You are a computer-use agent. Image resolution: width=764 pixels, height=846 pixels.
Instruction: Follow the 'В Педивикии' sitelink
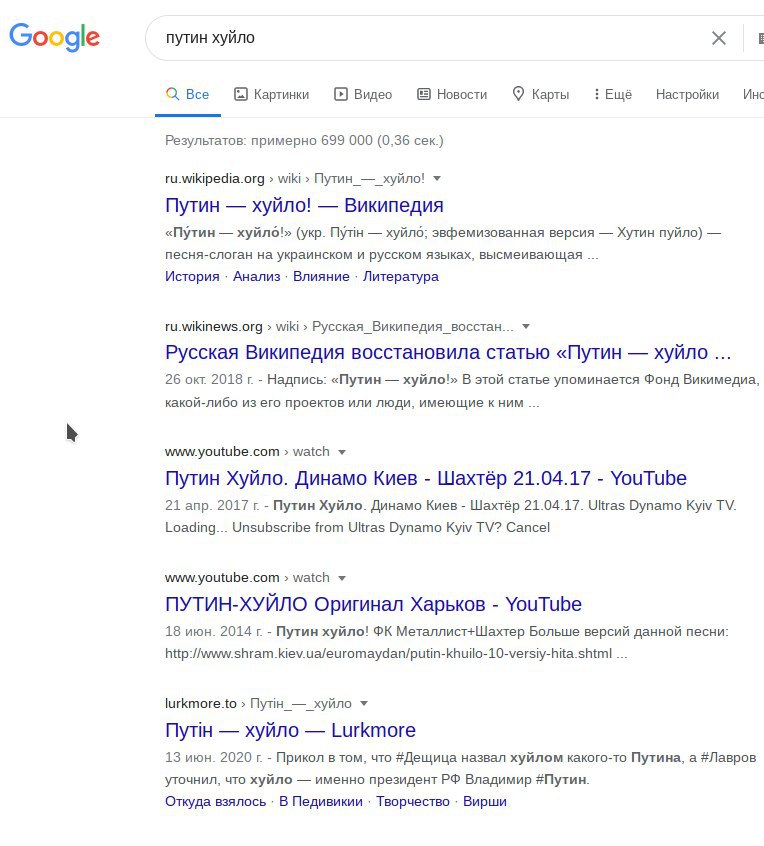pos(321,802)
